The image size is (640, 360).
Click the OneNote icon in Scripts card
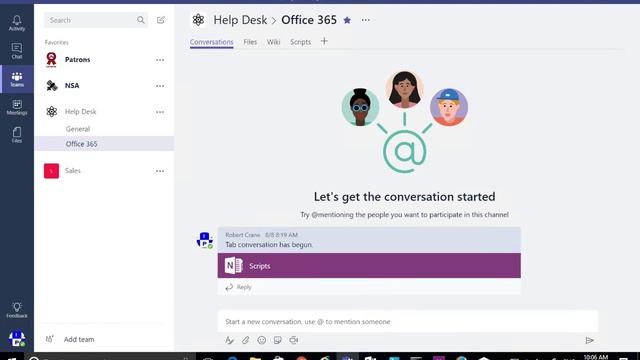point(233,266)
